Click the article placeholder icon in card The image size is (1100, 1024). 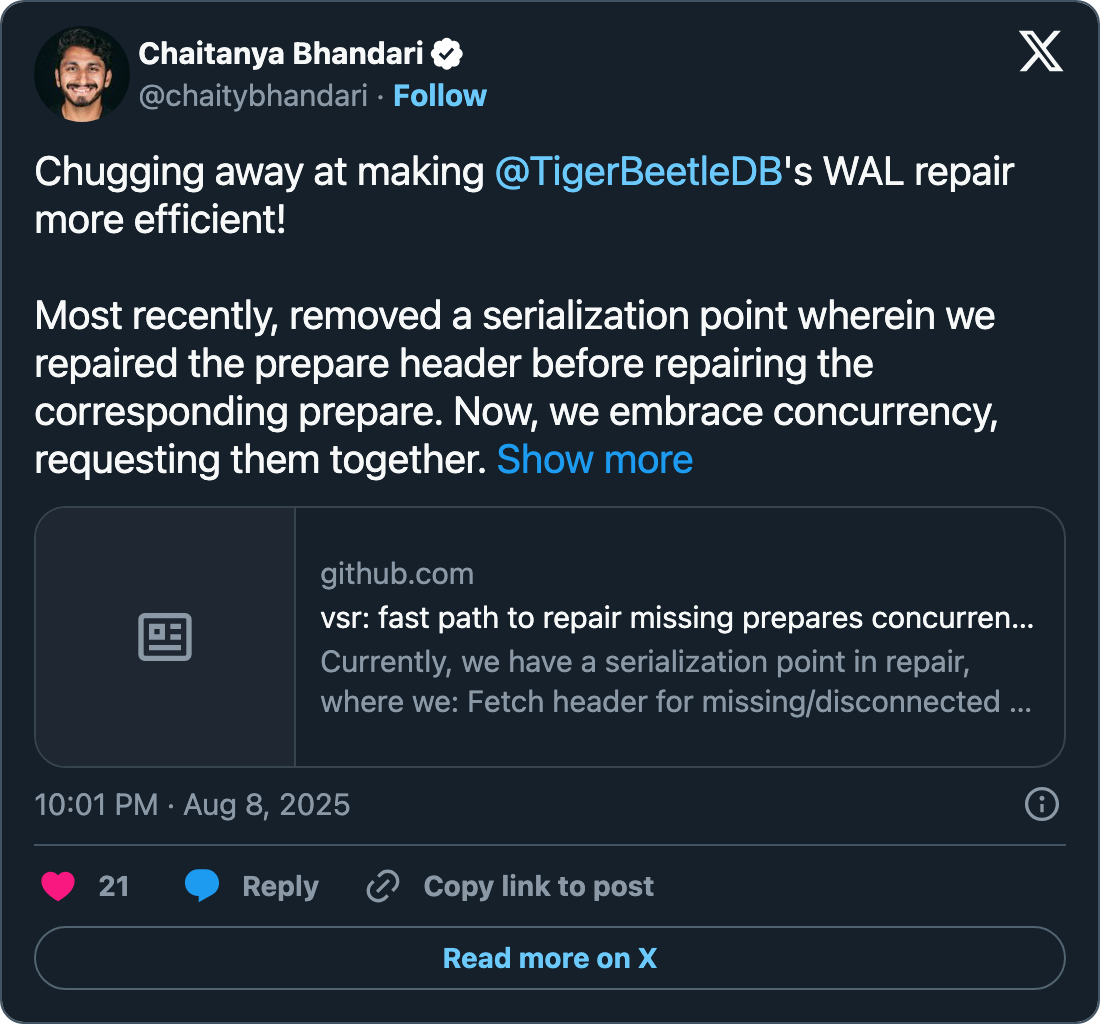pos(165,637)
